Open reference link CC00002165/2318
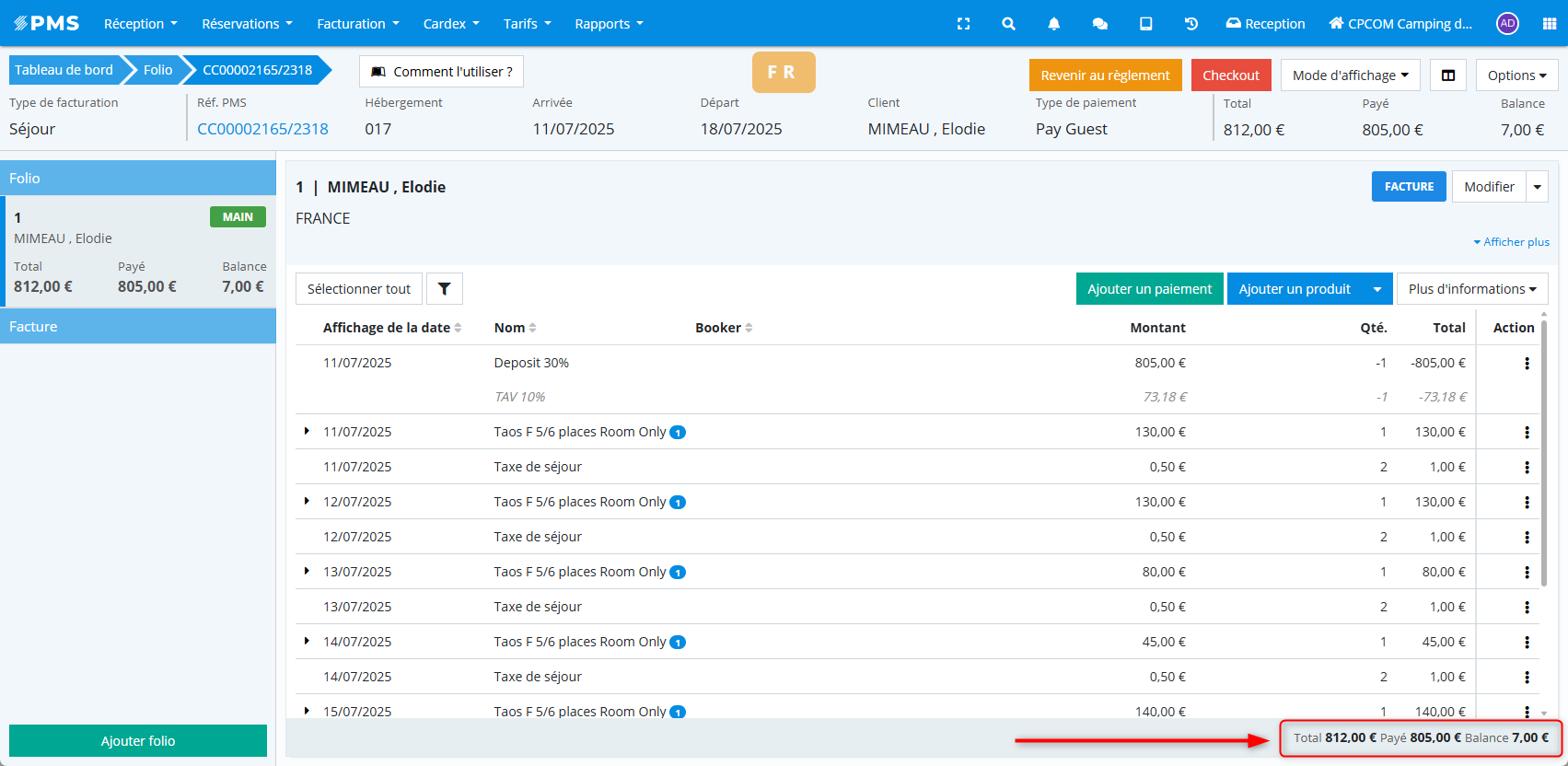The height and width of the screenshot is (766, 1568). click(262, 129)
